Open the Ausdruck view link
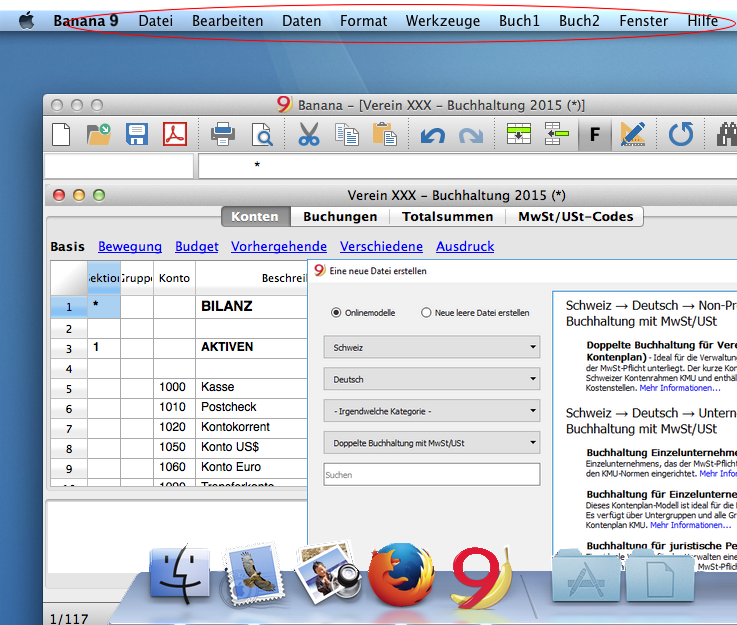 point(465,247)
